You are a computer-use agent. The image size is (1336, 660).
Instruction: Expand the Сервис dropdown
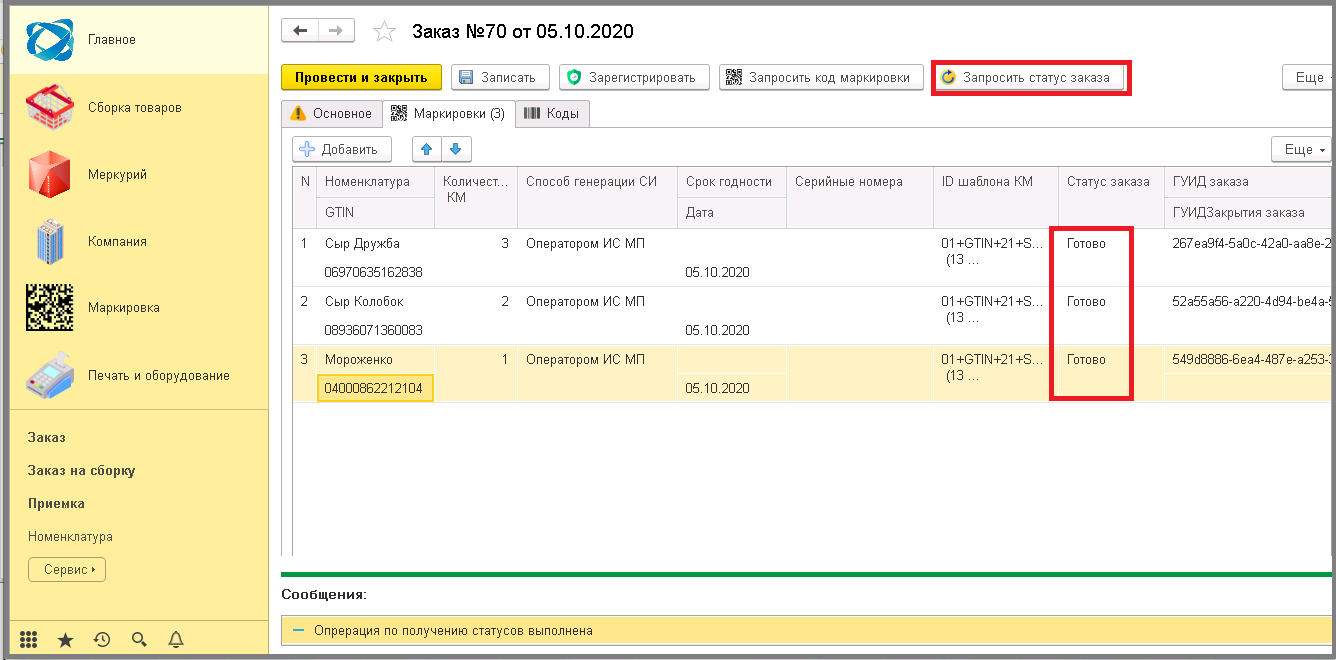tap(67, 570)
